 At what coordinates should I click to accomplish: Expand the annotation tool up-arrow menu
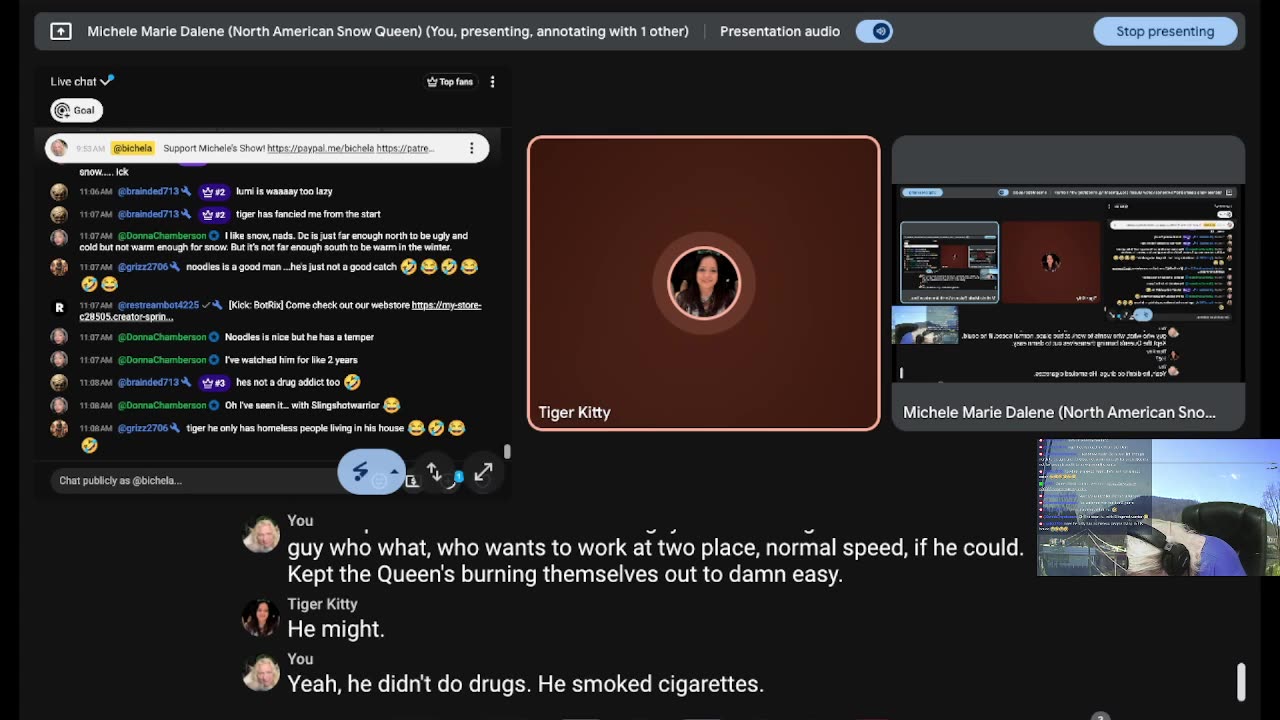tap(395, 472)
